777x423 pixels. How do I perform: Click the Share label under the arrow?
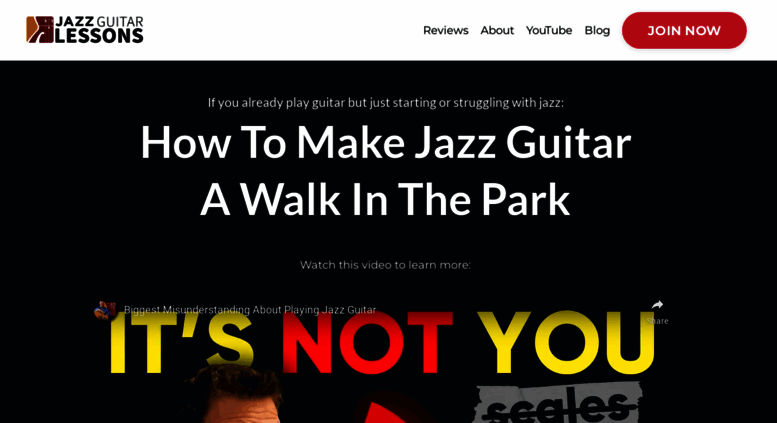pyautogui.click(x=658, y=321)
